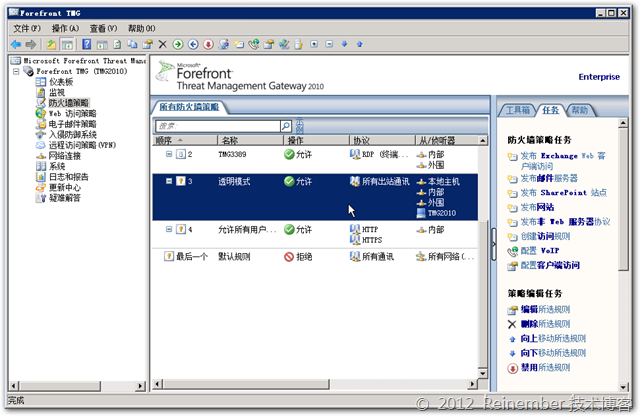The image size is (640, 416).
Task: Click rules list vertical scrollbar down arrow
Action: click(483, 373)
